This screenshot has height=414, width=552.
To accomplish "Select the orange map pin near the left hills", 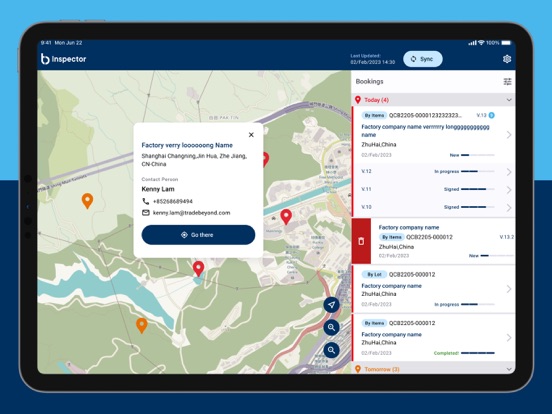I will pos(87,200).
